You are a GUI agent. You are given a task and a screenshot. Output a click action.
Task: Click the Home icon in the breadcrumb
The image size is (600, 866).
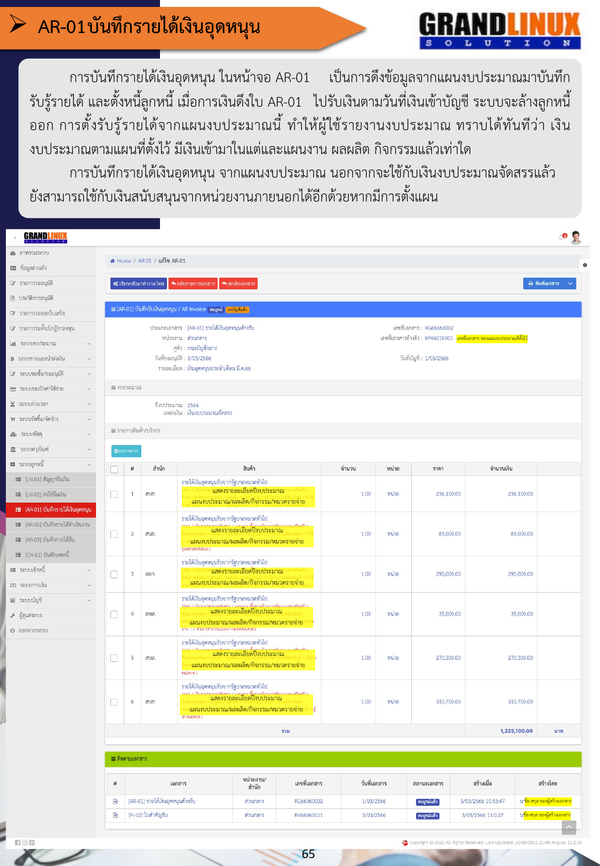(x=112, y=261)
